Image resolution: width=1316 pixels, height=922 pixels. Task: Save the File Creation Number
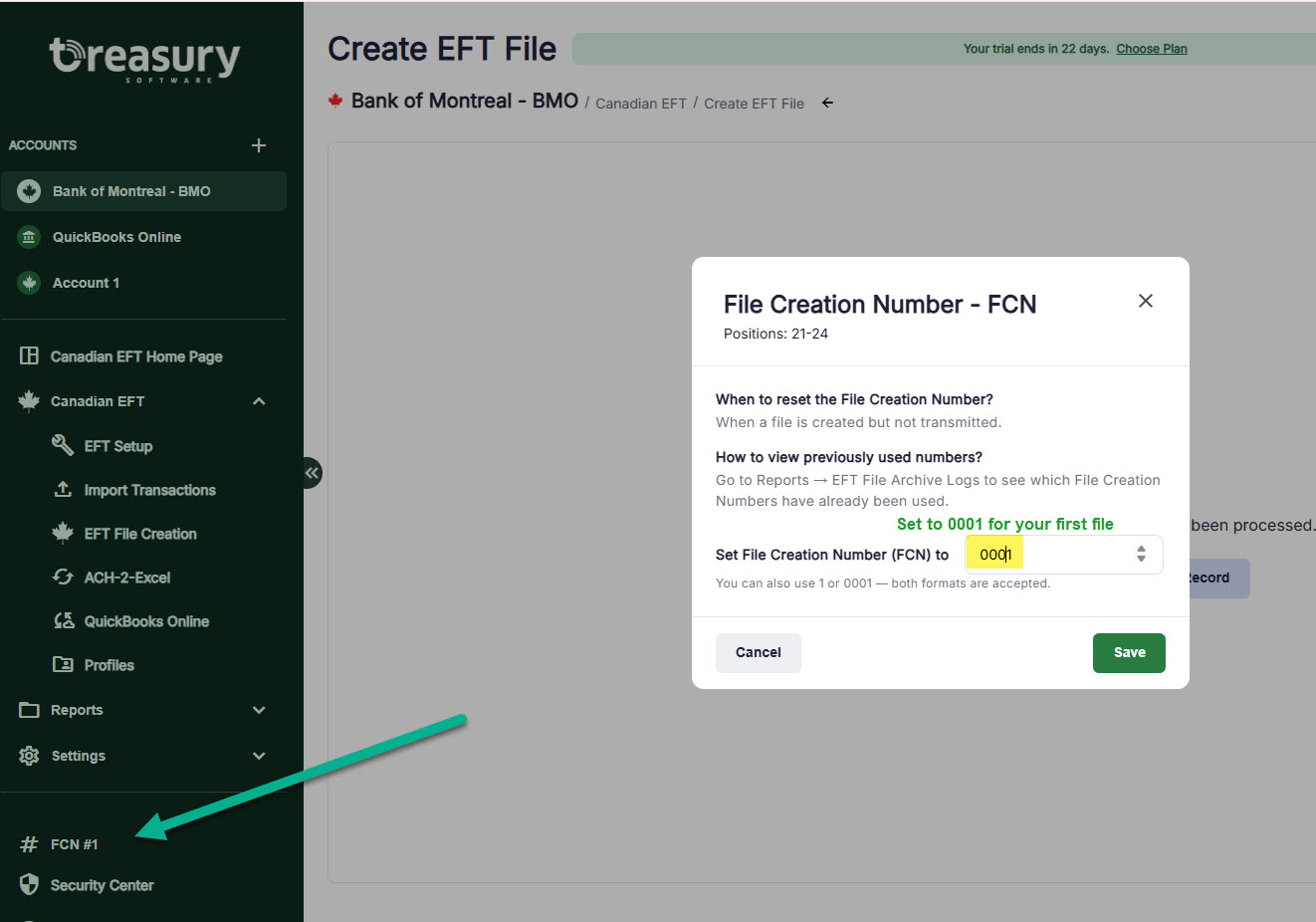point(1129,653)
